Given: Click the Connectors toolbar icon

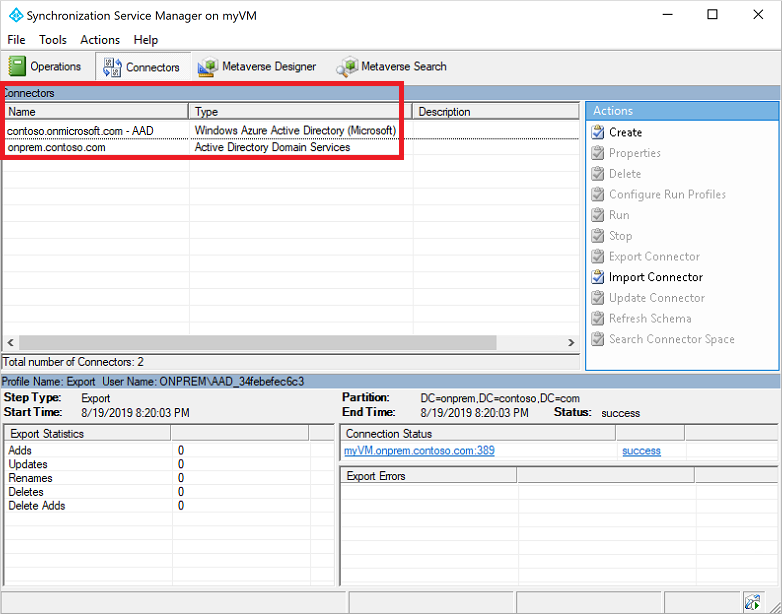Looking at the screenshot, I should [x=112, y=67].
